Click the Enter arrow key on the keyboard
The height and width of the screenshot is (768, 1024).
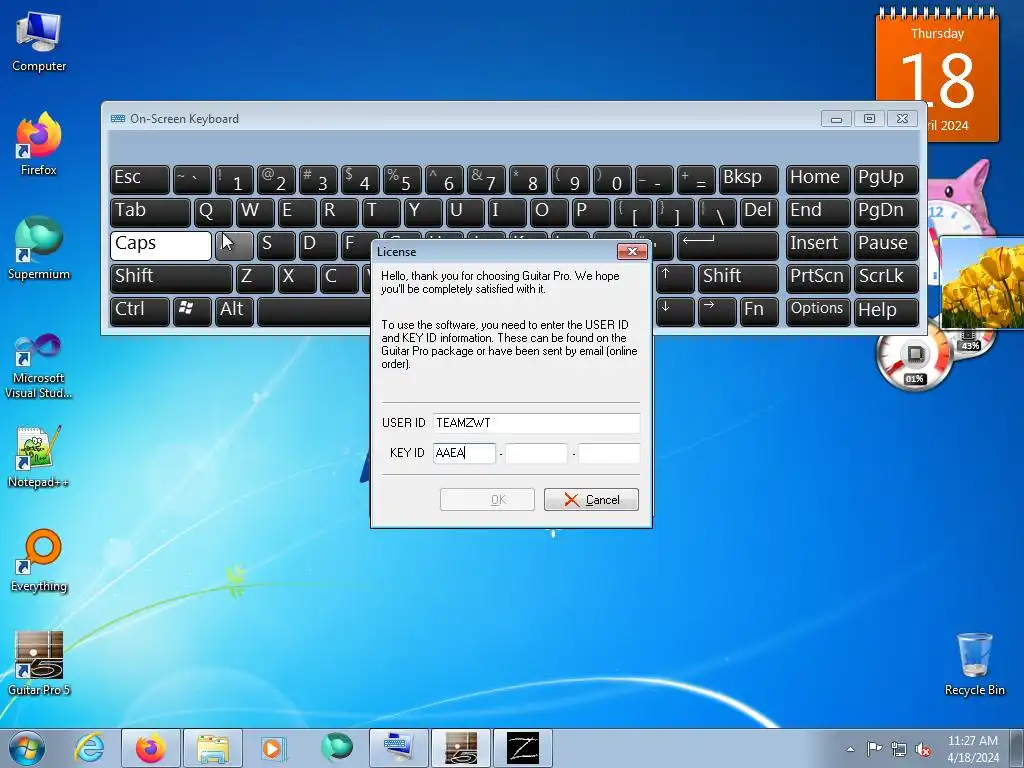tap(728, 245)
